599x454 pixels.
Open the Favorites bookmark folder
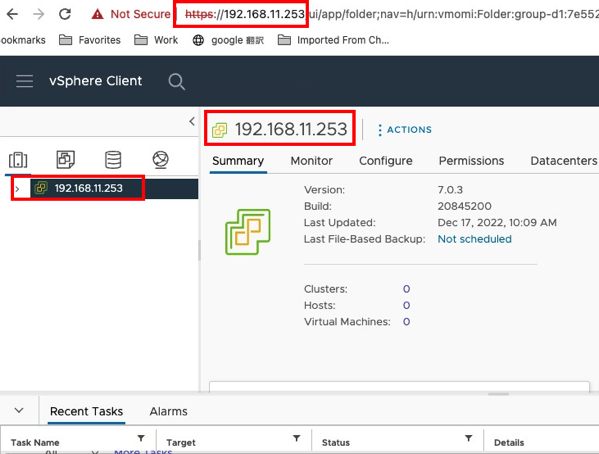pyautogui.click(x=90, y=40)
